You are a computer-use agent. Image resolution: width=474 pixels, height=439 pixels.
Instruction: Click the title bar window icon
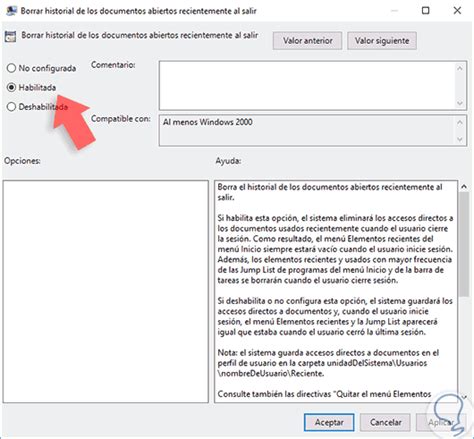click(x=12, y=11)
